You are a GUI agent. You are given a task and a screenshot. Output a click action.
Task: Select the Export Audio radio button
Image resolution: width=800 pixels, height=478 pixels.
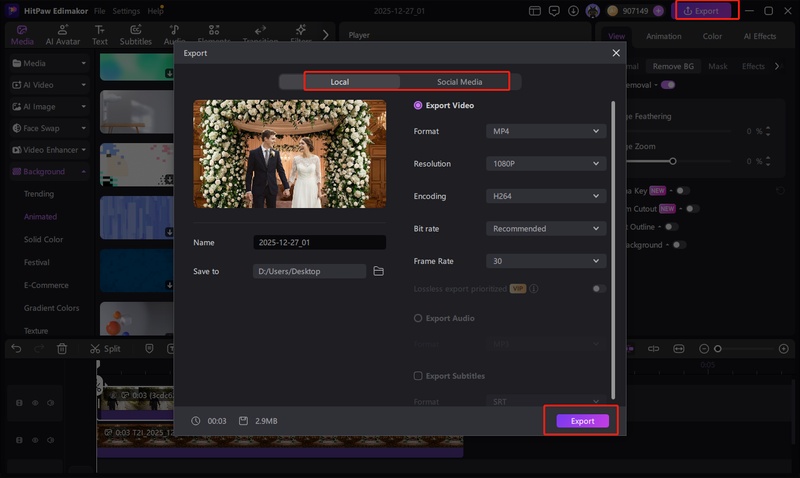(x=418, y=318)
